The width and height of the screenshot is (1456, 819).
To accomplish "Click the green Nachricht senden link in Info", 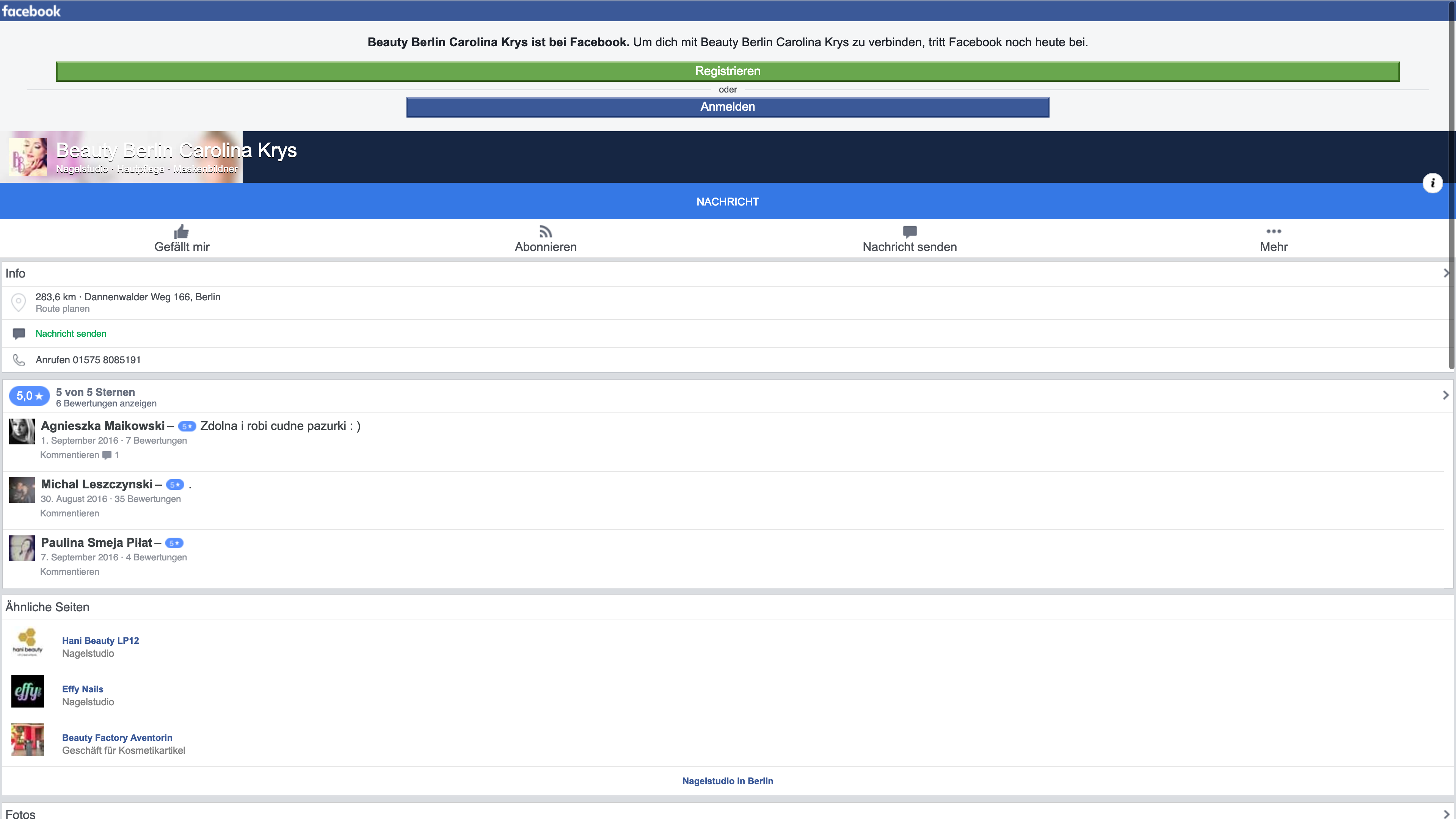I will pyautogui.click(x=71, y=334).
